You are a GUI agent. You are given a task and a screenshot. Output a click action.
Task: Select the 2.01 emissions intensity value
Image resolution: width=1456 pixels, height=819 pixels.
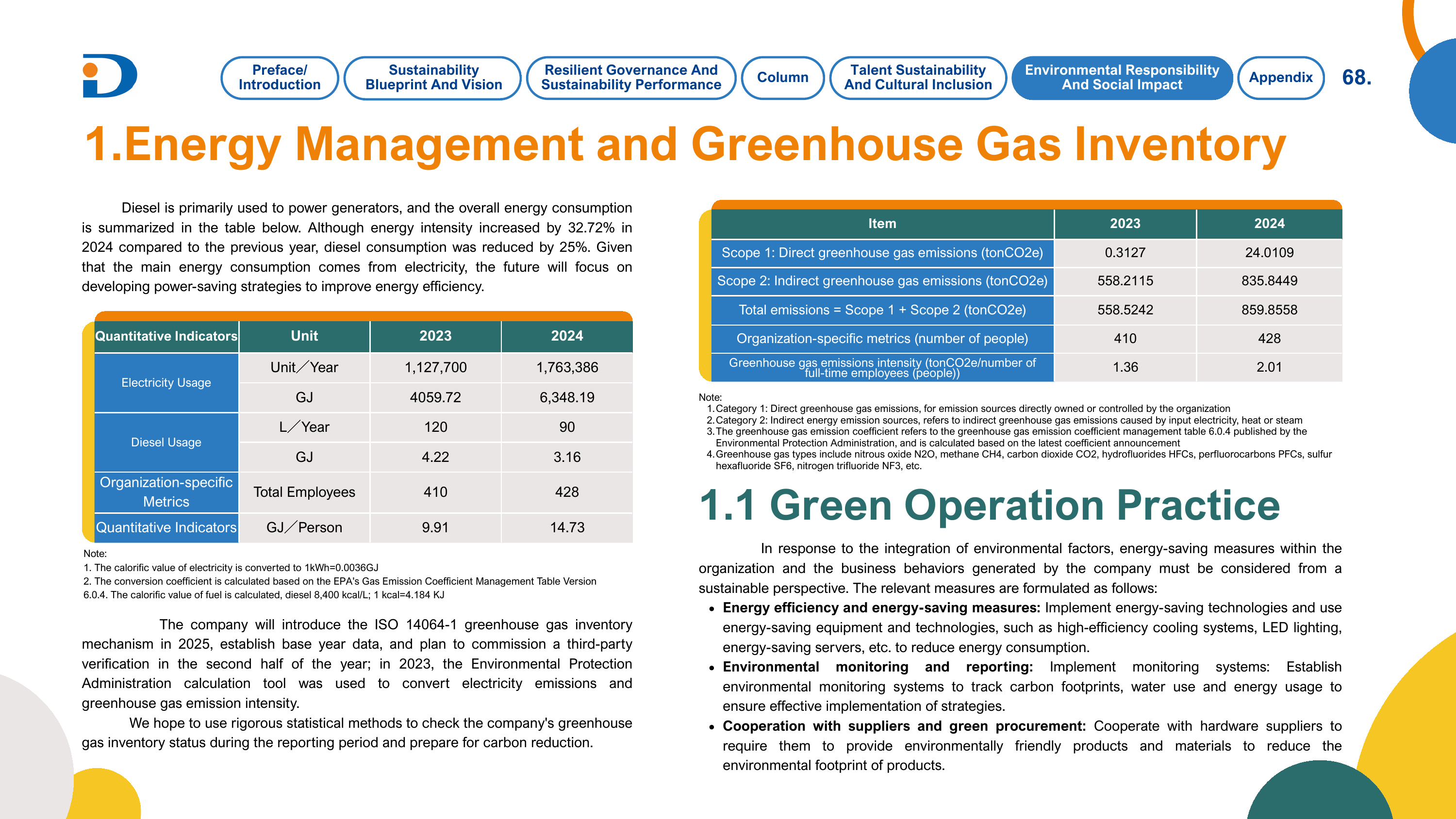1269,367
